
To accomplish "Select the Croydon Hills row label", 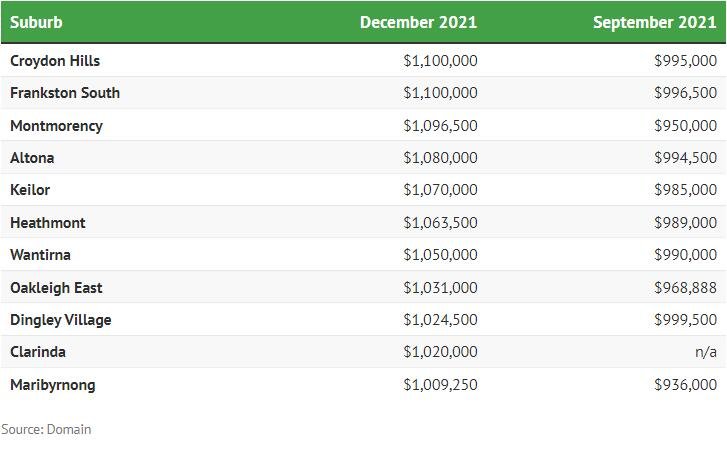I will click(x=55, y=61).
